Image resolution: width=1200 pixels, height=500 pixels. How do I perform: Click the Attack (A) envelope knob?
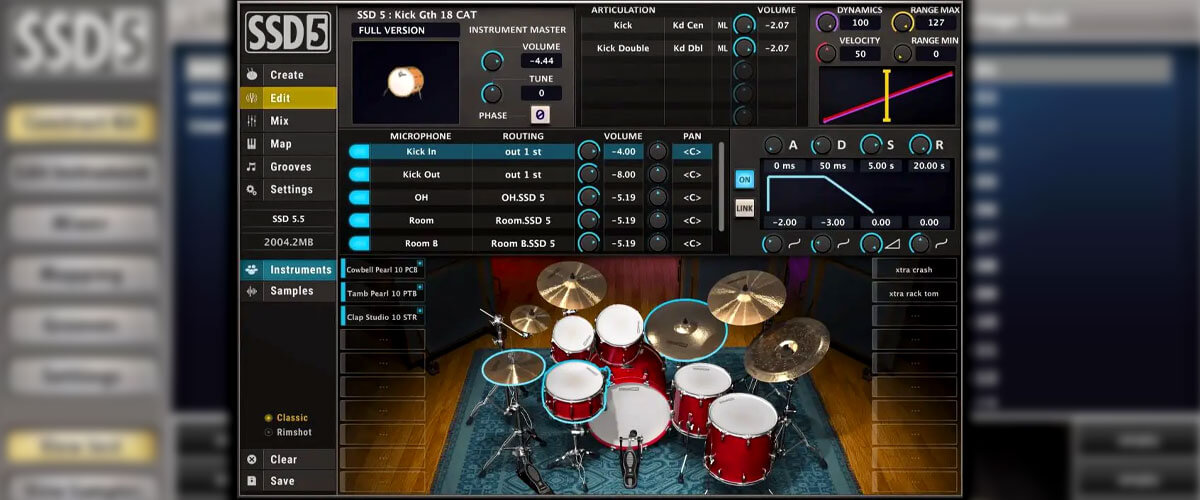coord(774,145)
